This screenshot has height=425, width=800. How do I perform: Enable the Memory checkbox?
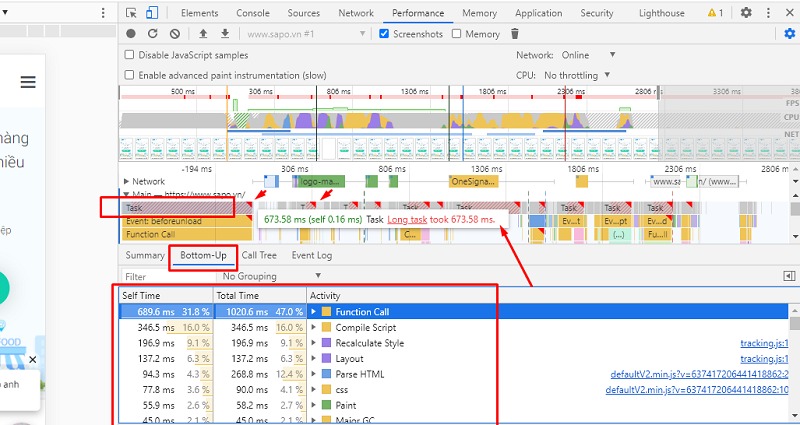[x=457, y=34]
